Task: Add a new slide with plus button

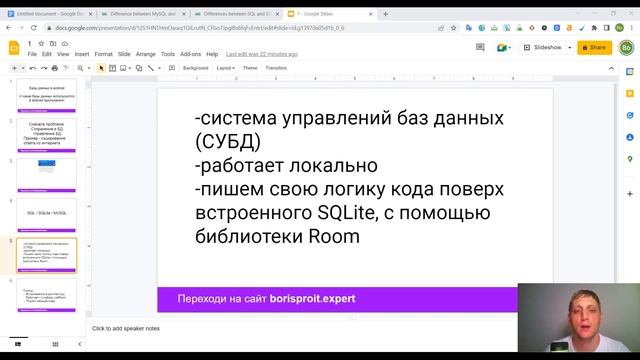Action: (14, 68)
